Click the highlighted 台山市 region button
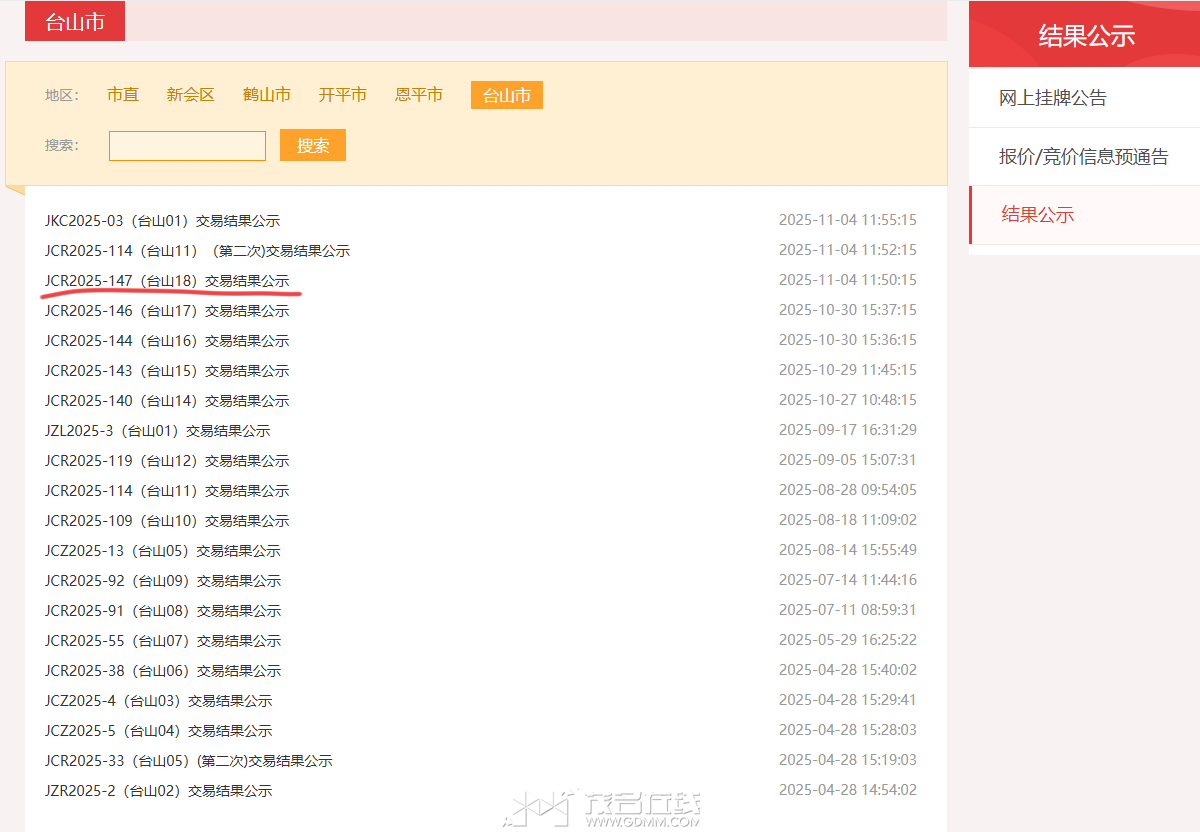The height and width of the screenshot is (832, 1200). 506,94
